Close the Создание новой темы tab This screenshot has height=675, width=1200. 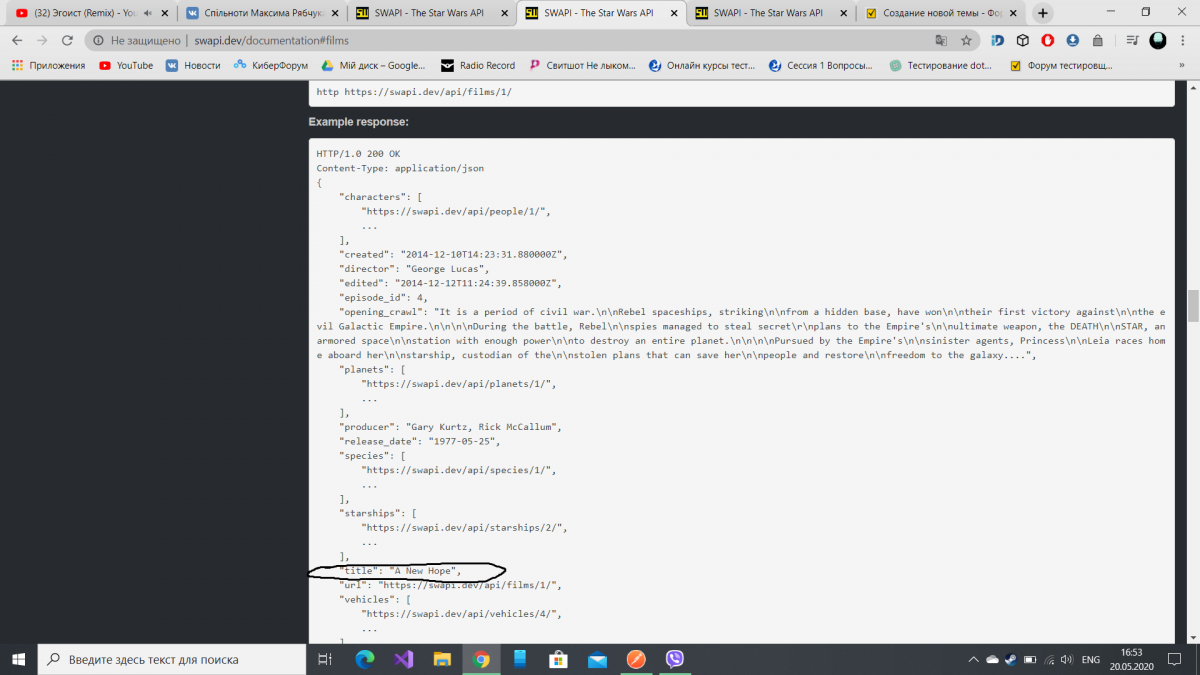pos(1012,13)
